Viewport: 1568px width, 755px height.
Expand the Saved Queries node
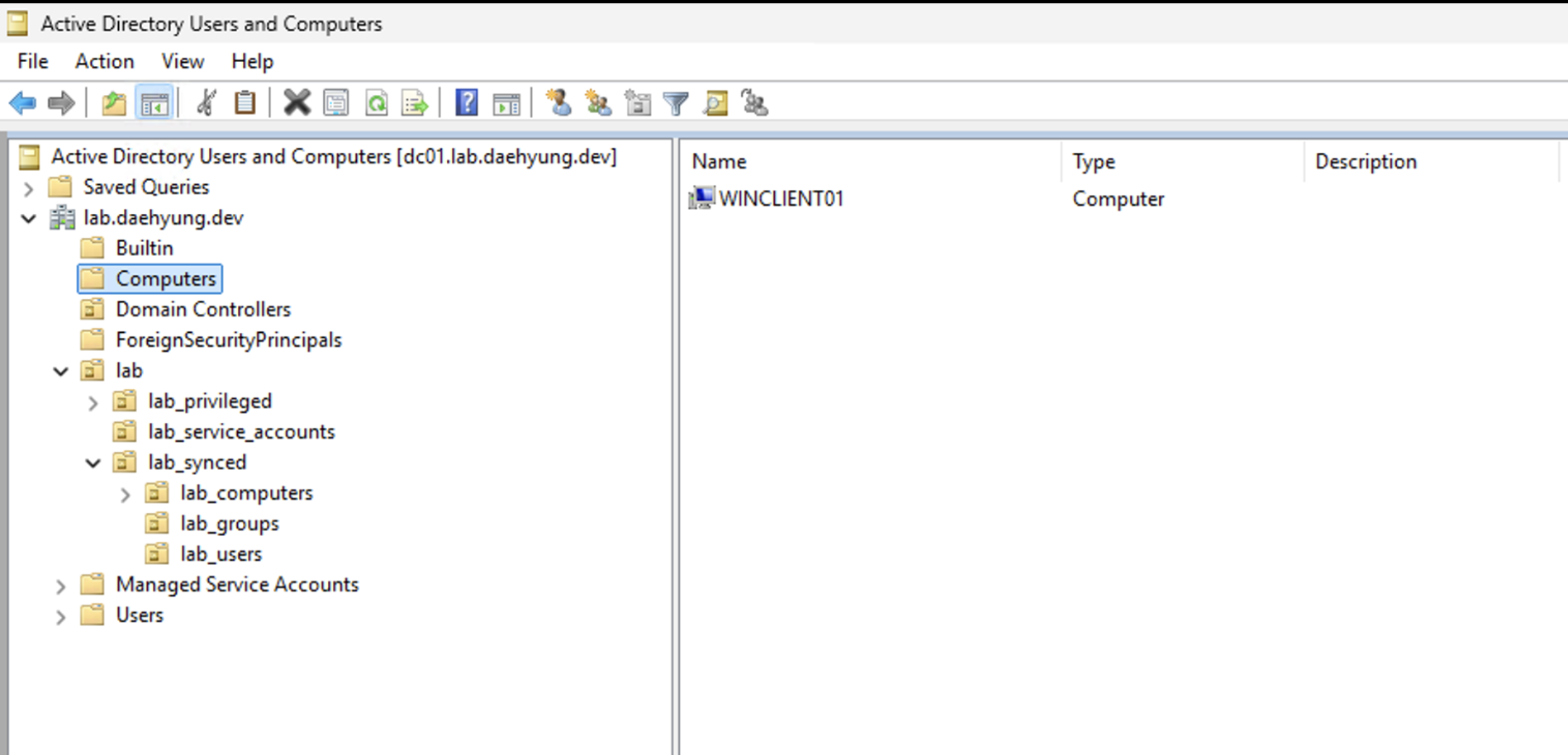tap(28, 188)
